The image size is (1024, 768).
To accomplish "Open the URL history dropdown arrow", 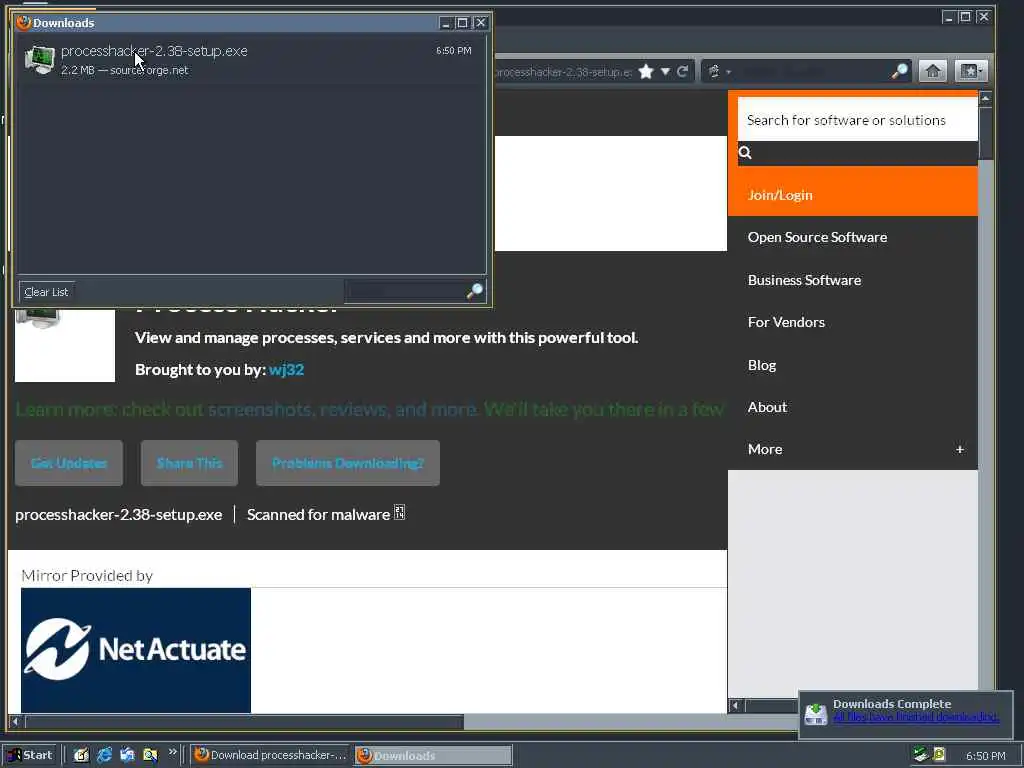I will tap(665, 71).
